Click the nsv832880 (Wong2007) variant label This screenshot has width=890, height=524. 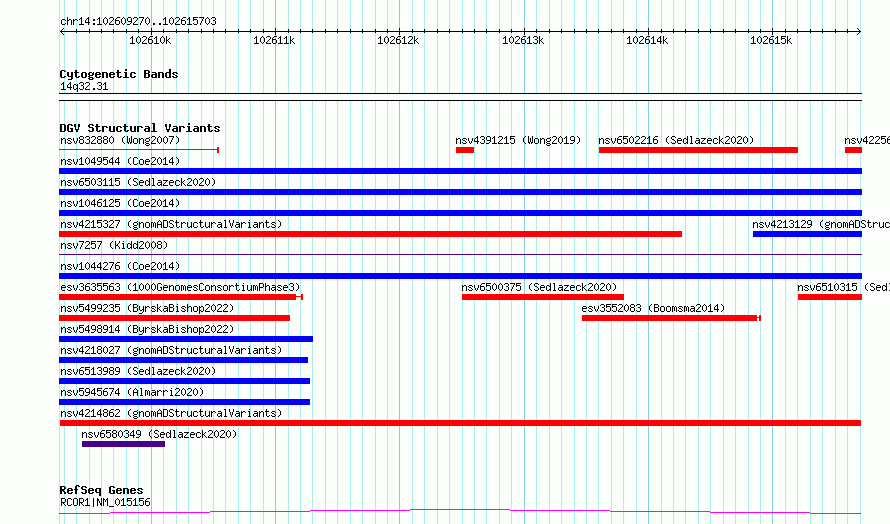click(x=120, y=140)
